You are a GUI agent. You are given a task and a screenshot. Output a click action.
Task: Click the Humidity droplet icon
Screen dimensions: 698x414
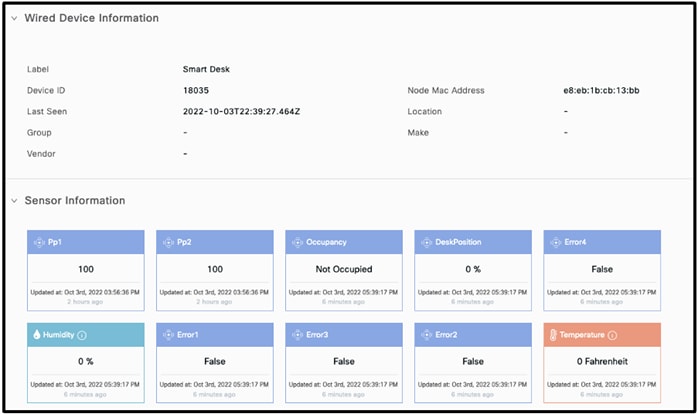[x=37, y=334]
